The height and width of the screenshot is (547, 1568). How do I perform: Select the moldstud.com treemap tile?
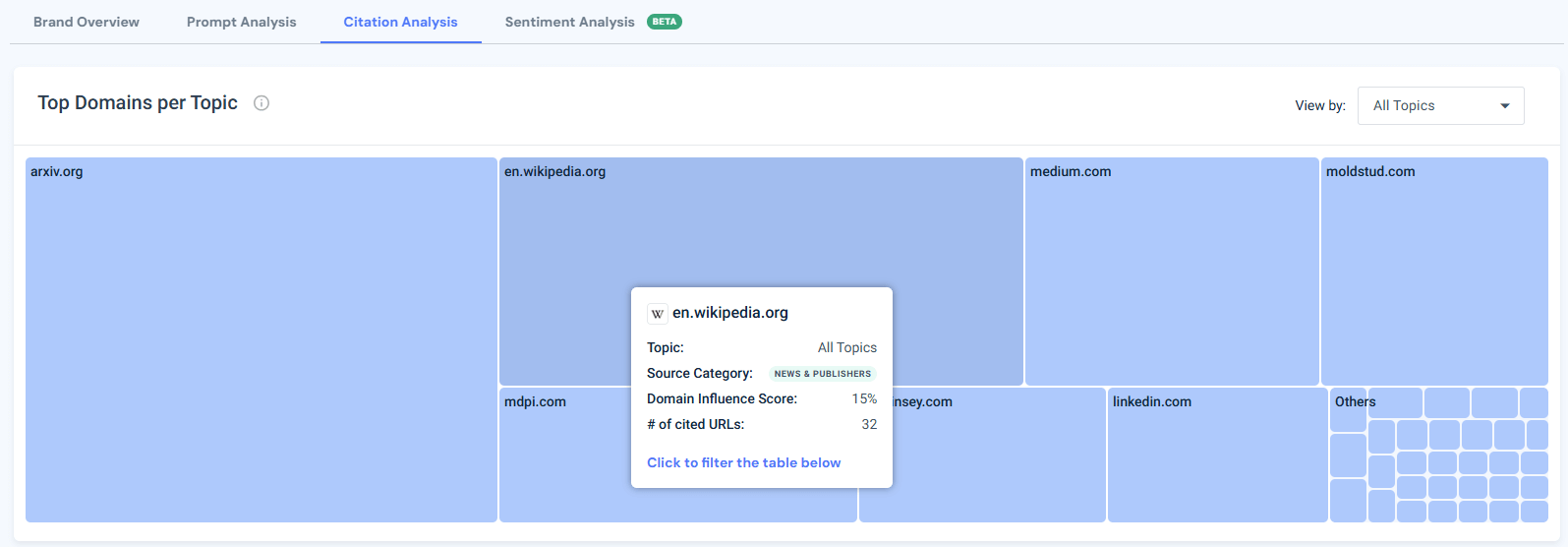tap(1433, 271)
